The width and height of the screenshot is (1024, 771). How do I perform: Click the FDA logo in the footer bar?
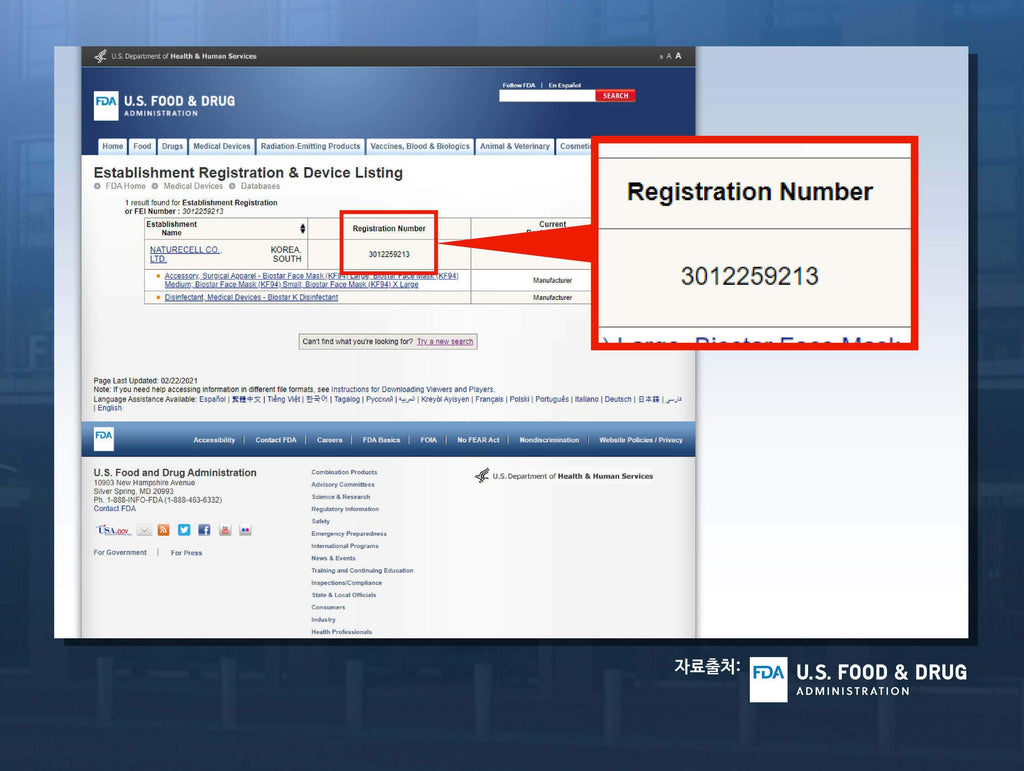coord(104,439)
